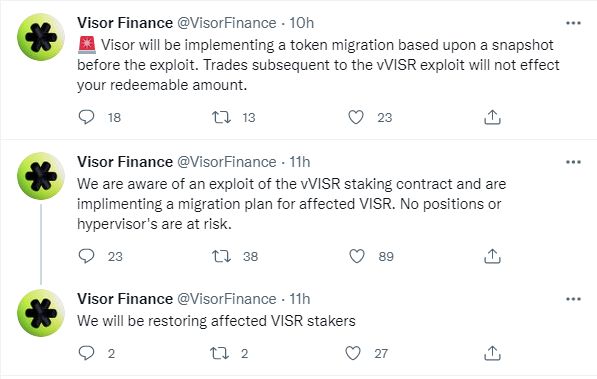
Task: Open more options on the restoring stakers tweet
Action: tap(573, 299)
